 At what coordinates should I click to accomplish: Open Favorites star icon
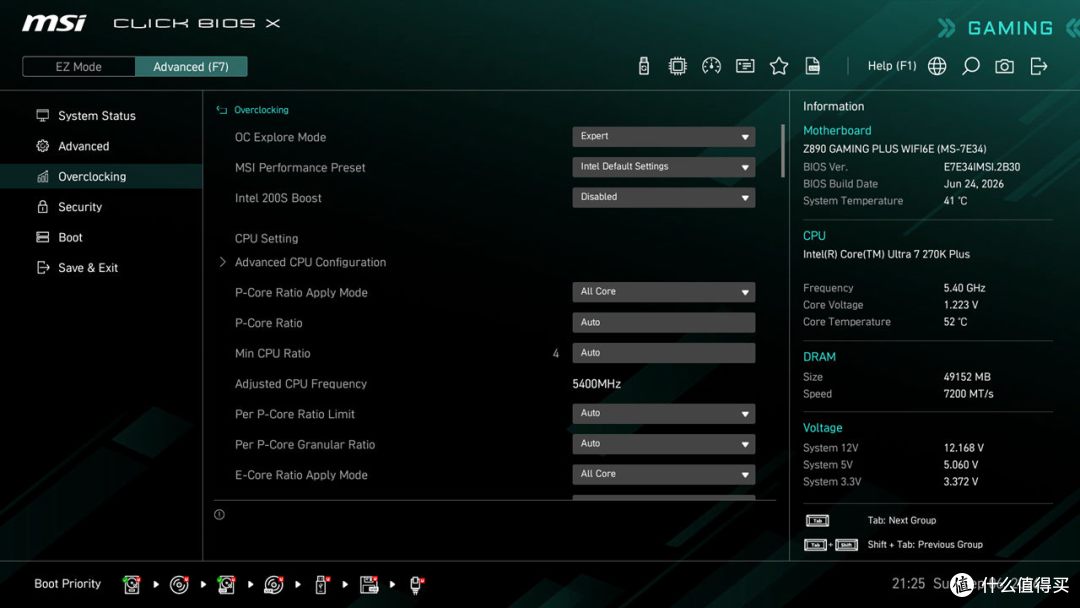(x=778, y=66)
